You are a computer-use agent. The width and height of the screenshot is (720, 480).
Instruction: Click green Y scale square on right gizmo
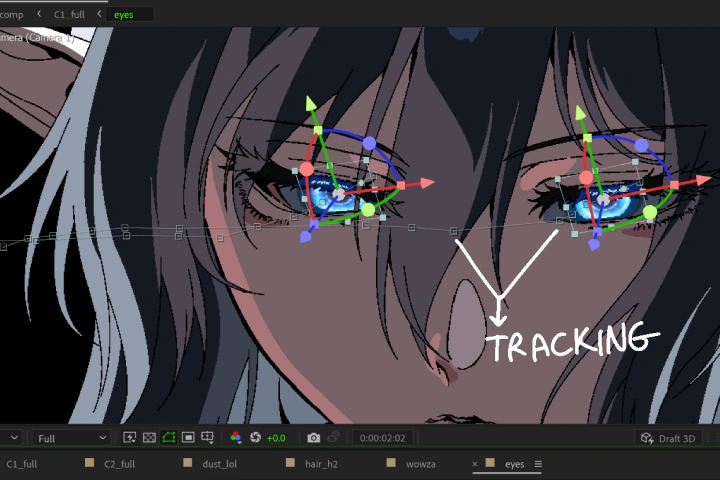587,138
